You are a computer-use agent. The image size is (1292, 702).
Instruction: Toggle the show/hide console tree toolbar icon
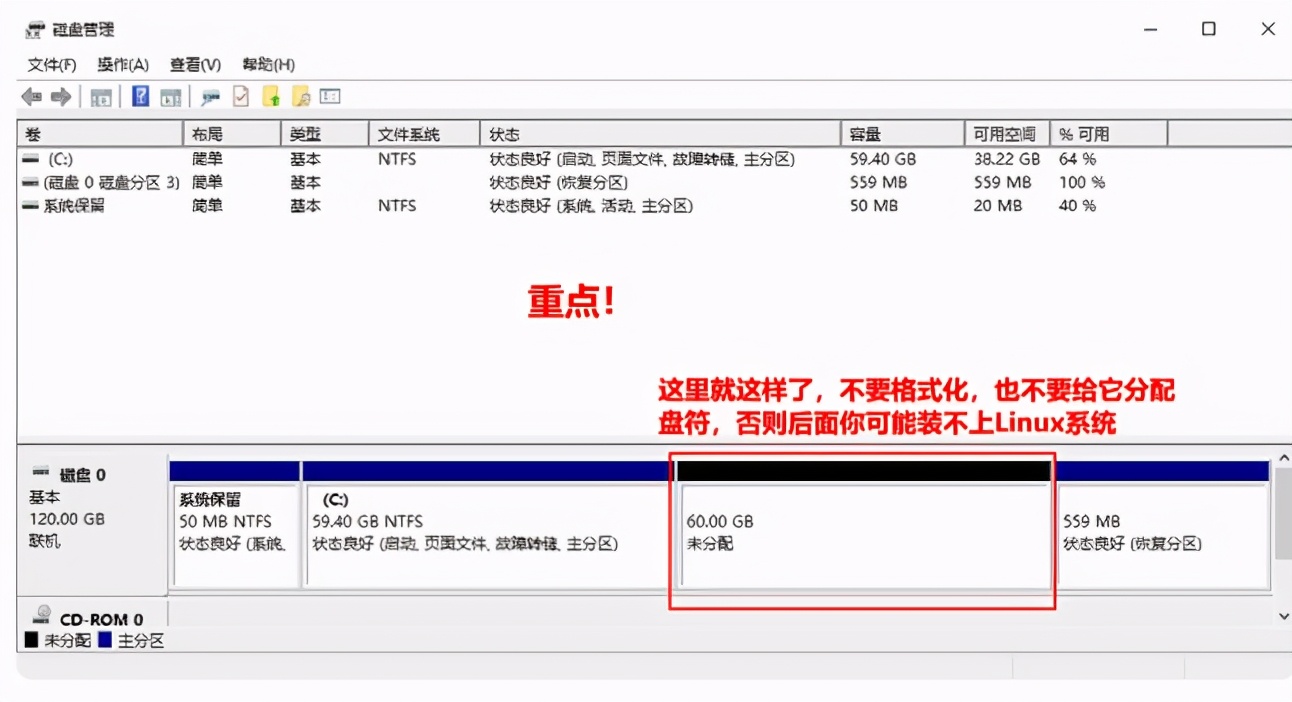click(x=103, y=96)
